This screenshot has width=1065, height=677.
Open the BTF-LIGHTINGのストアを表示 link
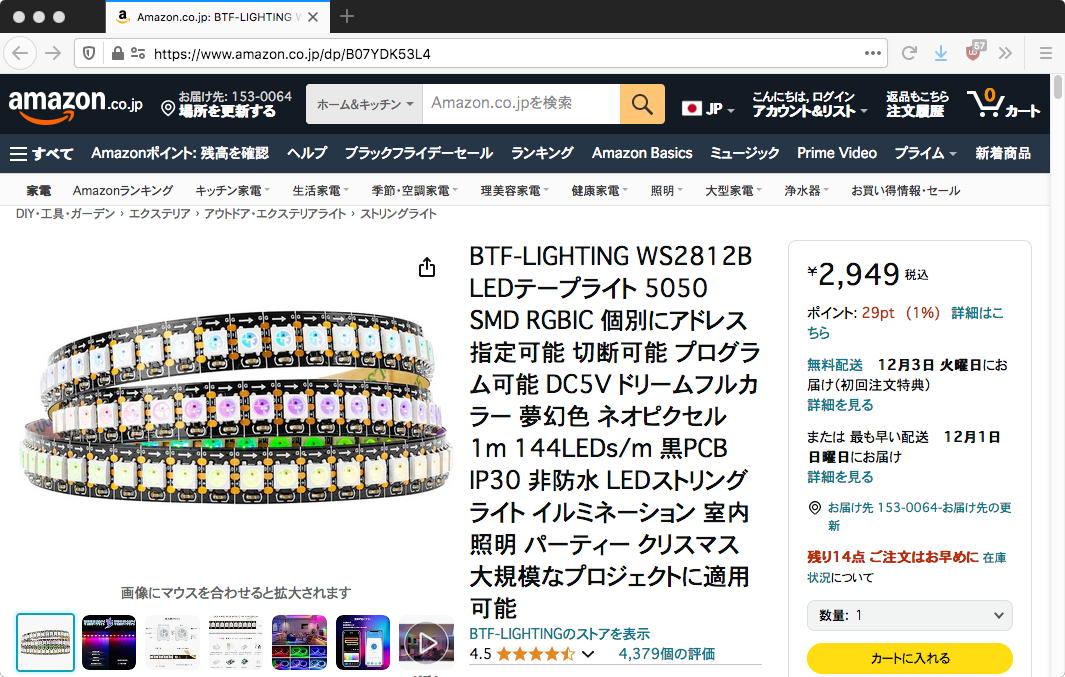click(x=559, y=634)
